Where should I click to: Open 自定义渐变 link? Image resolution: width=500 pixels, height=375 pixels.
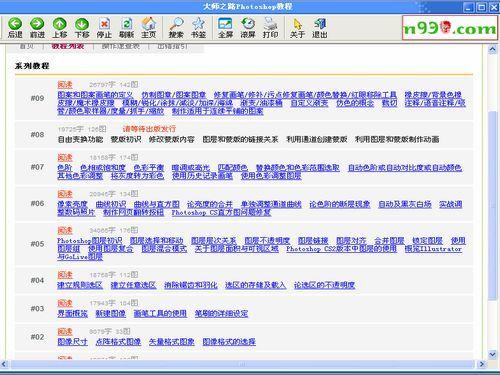click(x=309, y=103)
